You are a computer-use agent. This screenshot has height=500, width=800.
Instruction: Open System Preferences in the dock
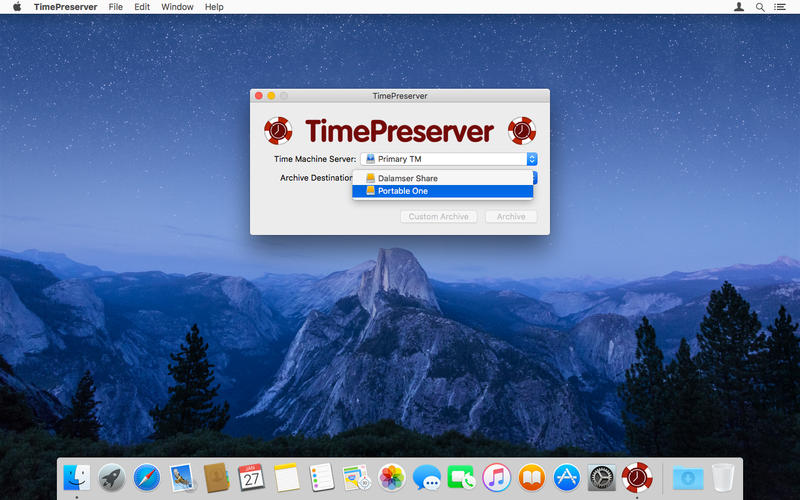pos(602,477)
